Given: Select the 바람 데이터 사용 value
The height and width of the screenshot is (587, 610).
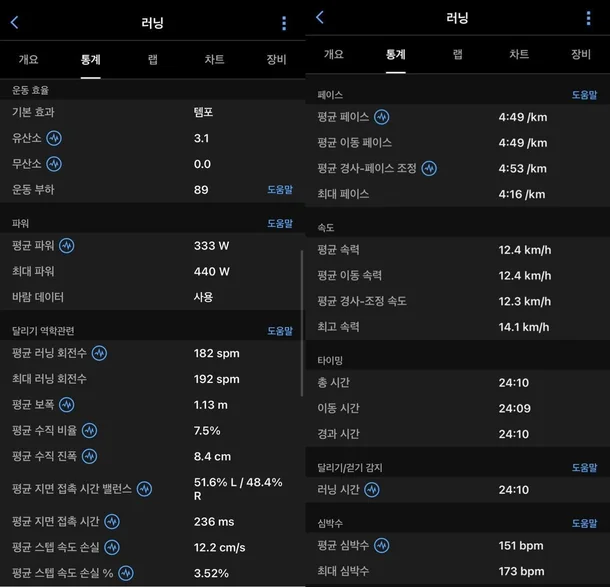Looking at the screenshot, I should tap(203, 297).
